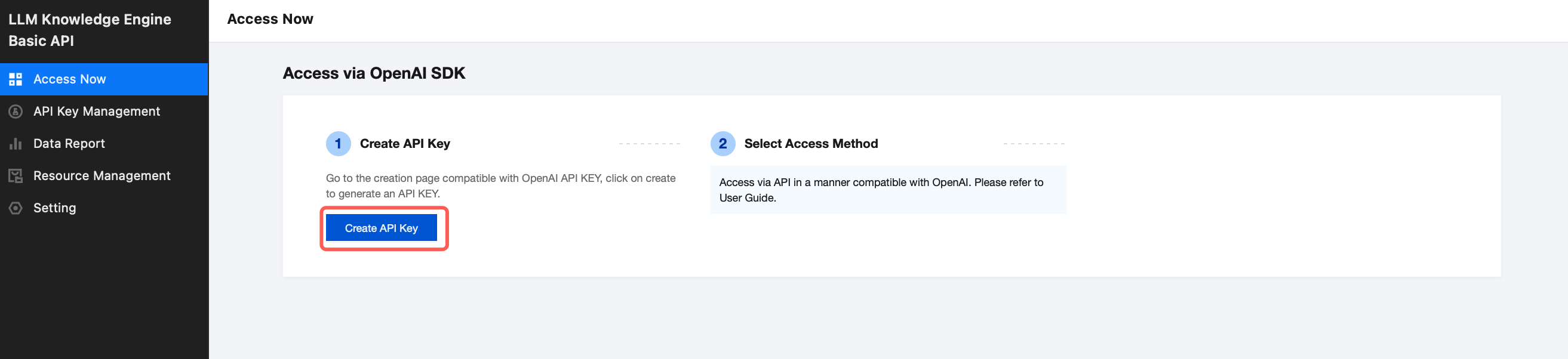The width and height of the screenshot is (1568, 359).
Task: Click the Access Now grid icon
Action: tap(16, 79)
